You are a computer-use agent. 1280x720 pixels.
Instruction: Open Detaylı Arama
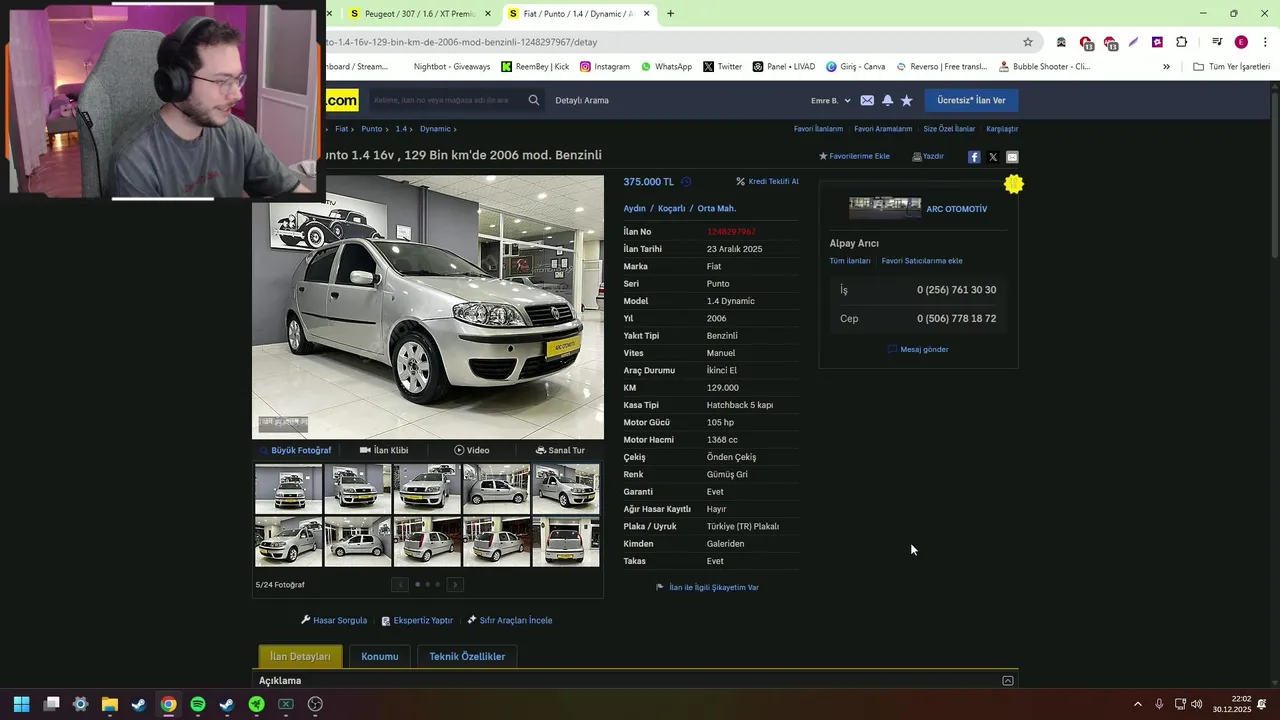pyautogui.click(x=582, y=100)
